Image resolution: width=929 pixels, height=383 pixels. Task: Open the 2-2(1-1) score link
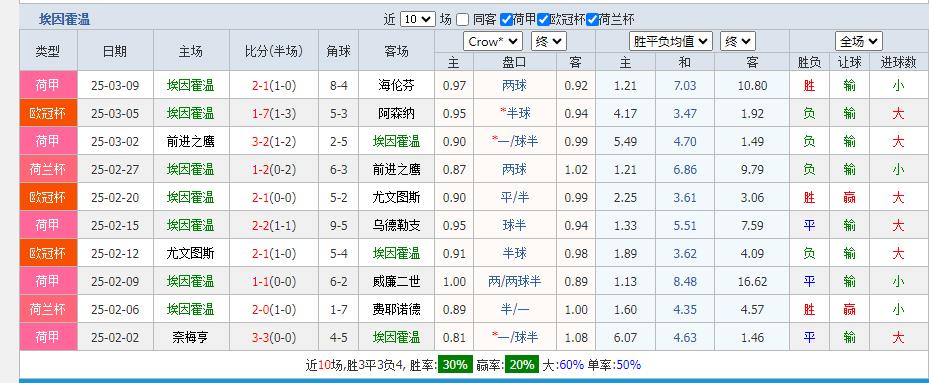[274, 225]
